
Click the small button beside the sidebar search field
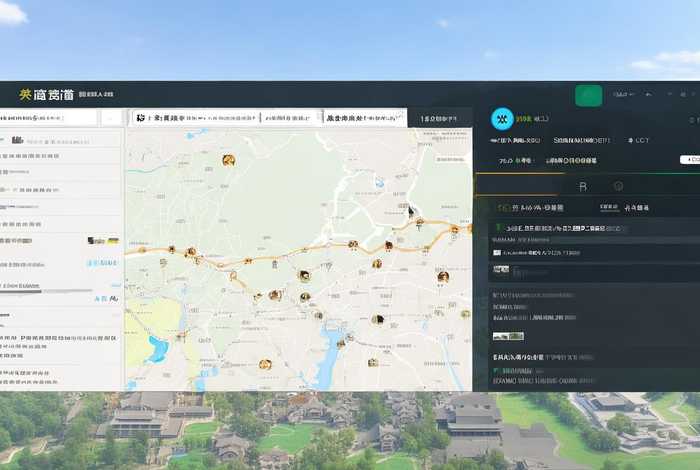coord(110,118)
